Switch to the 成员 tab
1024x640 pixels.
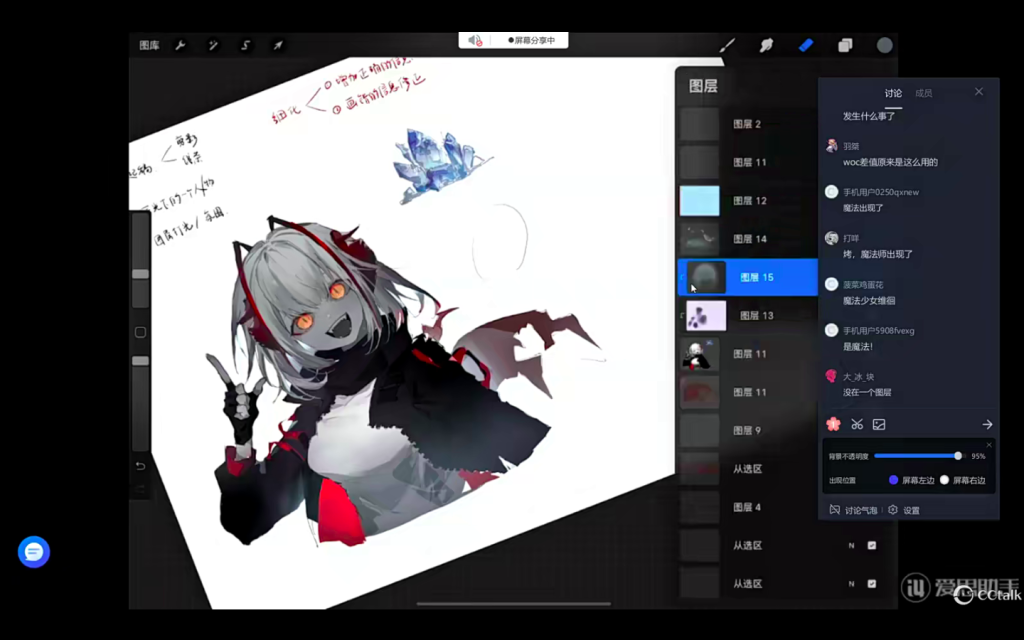923,93
